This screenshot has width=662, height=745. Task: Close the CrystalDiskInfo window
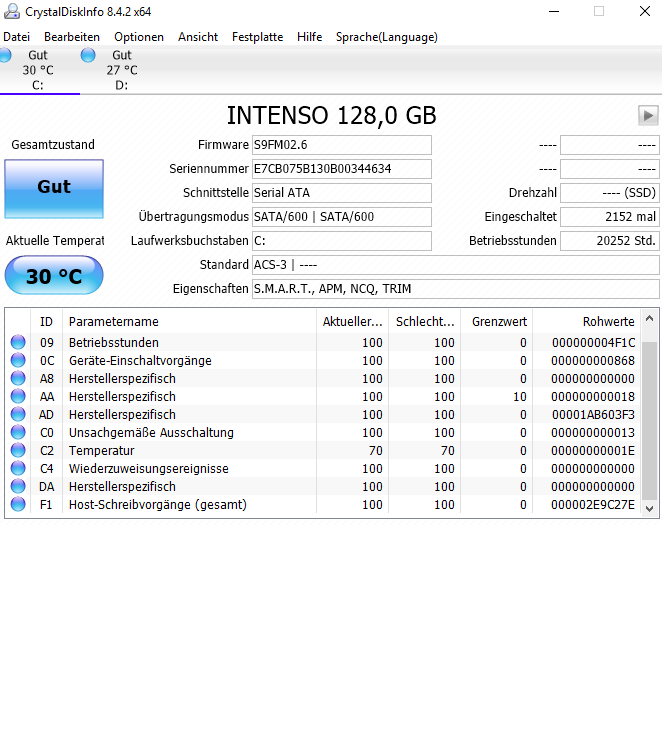[645, 11]
